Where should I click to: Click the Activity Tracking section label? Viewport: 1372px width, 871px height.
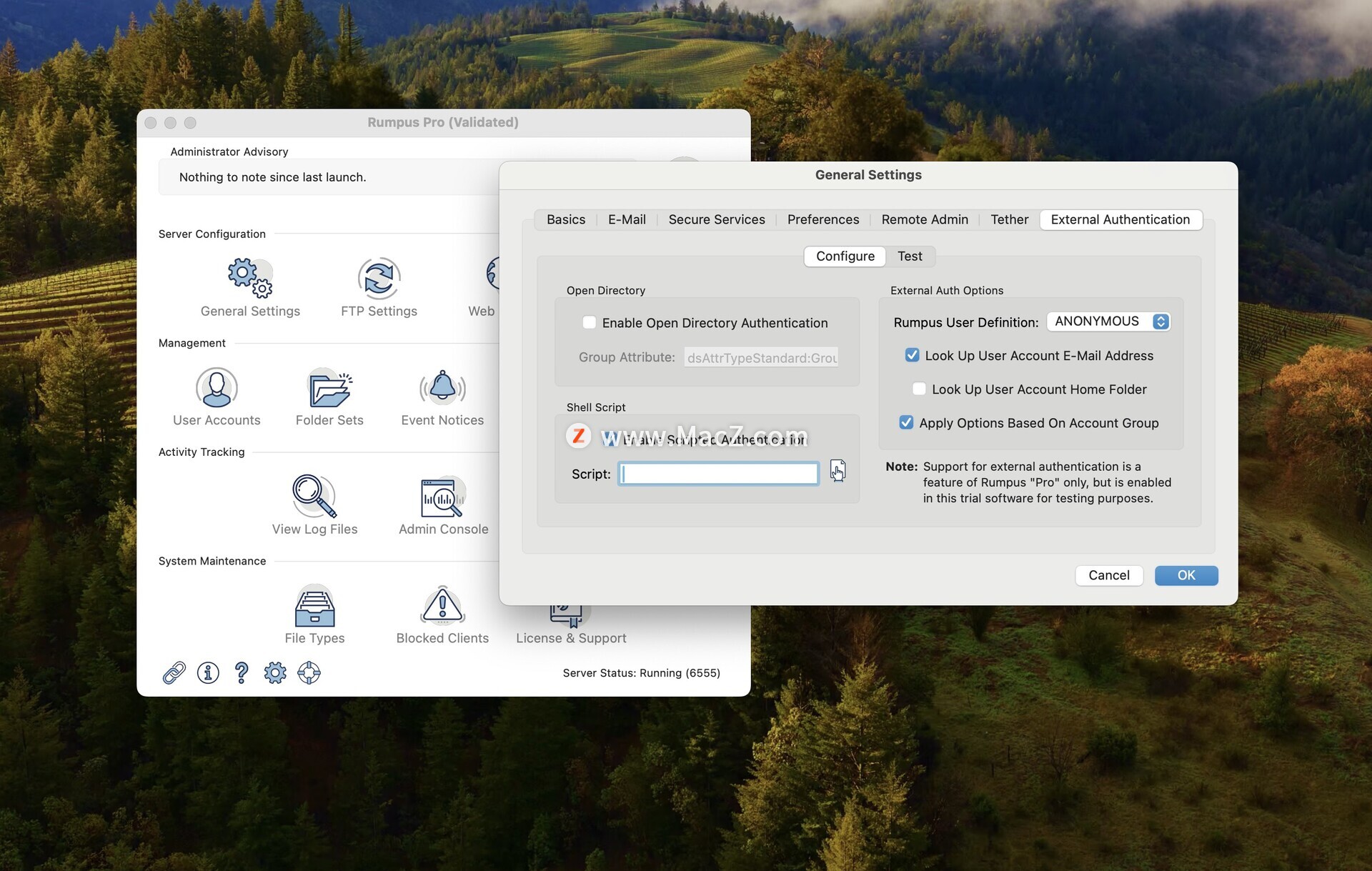[201, 452]
